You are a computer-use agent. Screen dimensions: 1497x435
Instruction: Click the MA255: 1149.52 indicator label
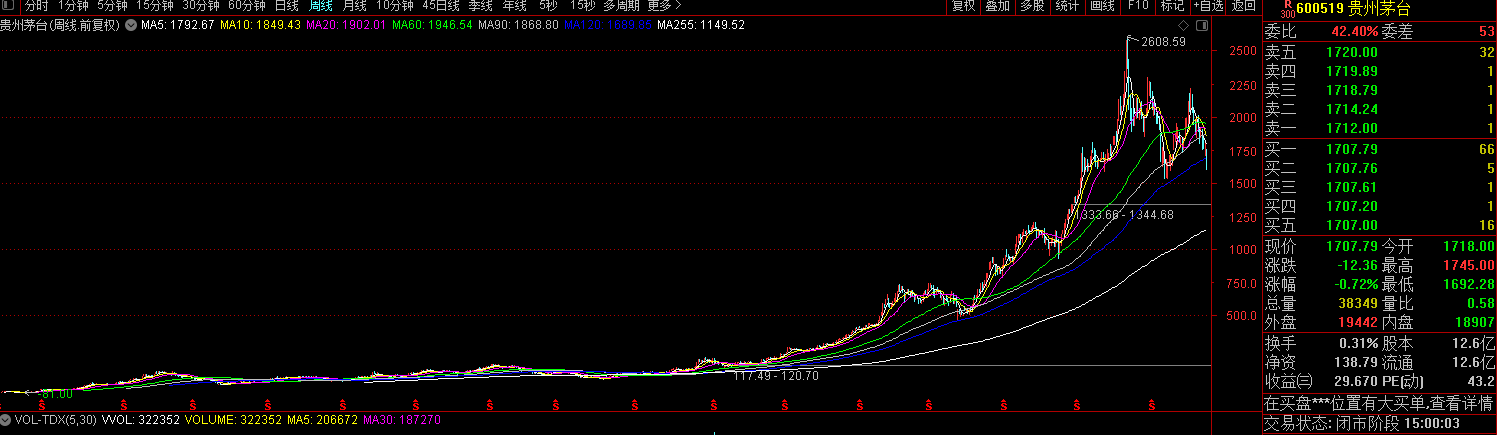(x=703, y=24)
